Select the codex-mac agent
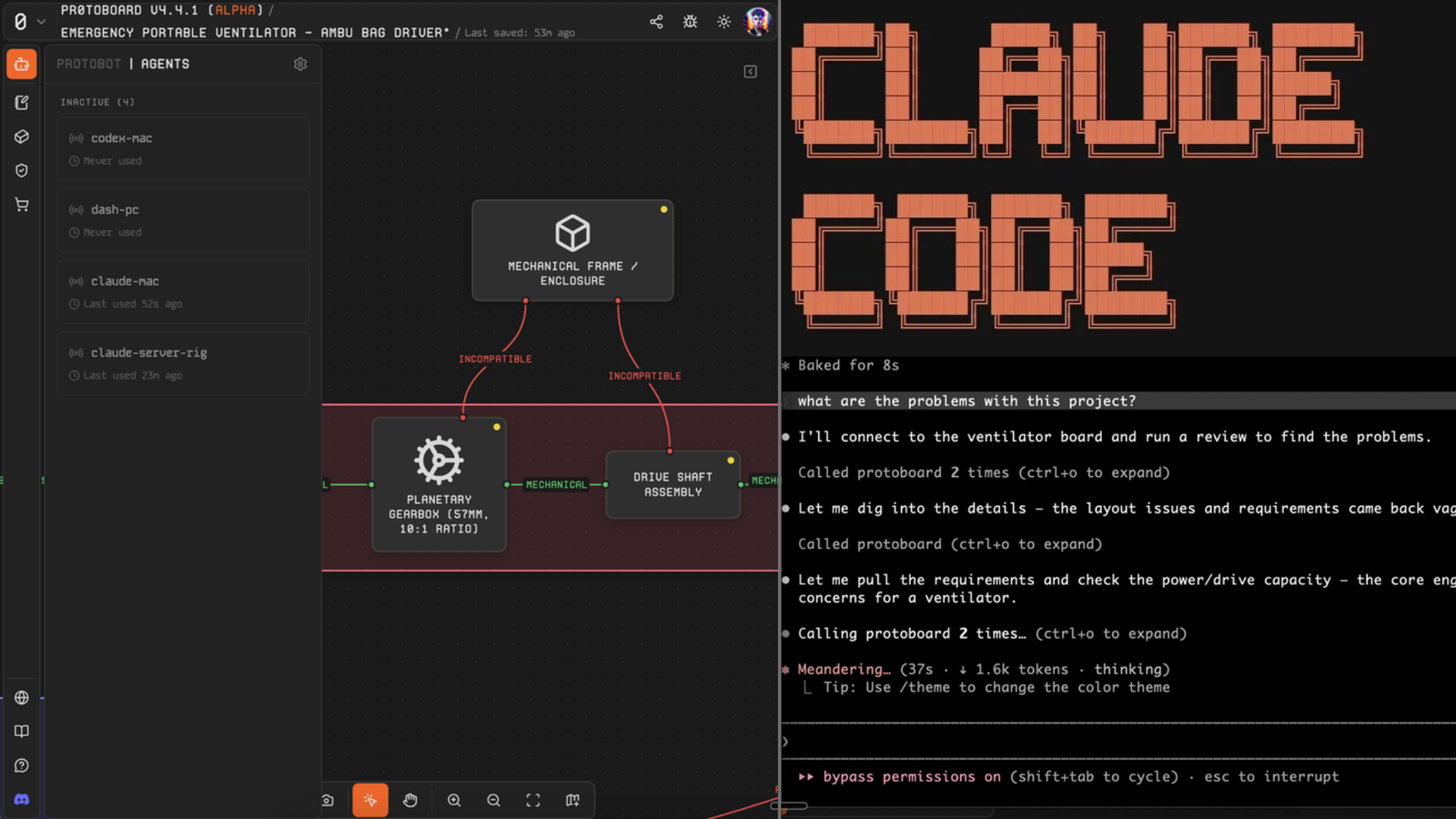1456x819 pixels. click(183, 148)
